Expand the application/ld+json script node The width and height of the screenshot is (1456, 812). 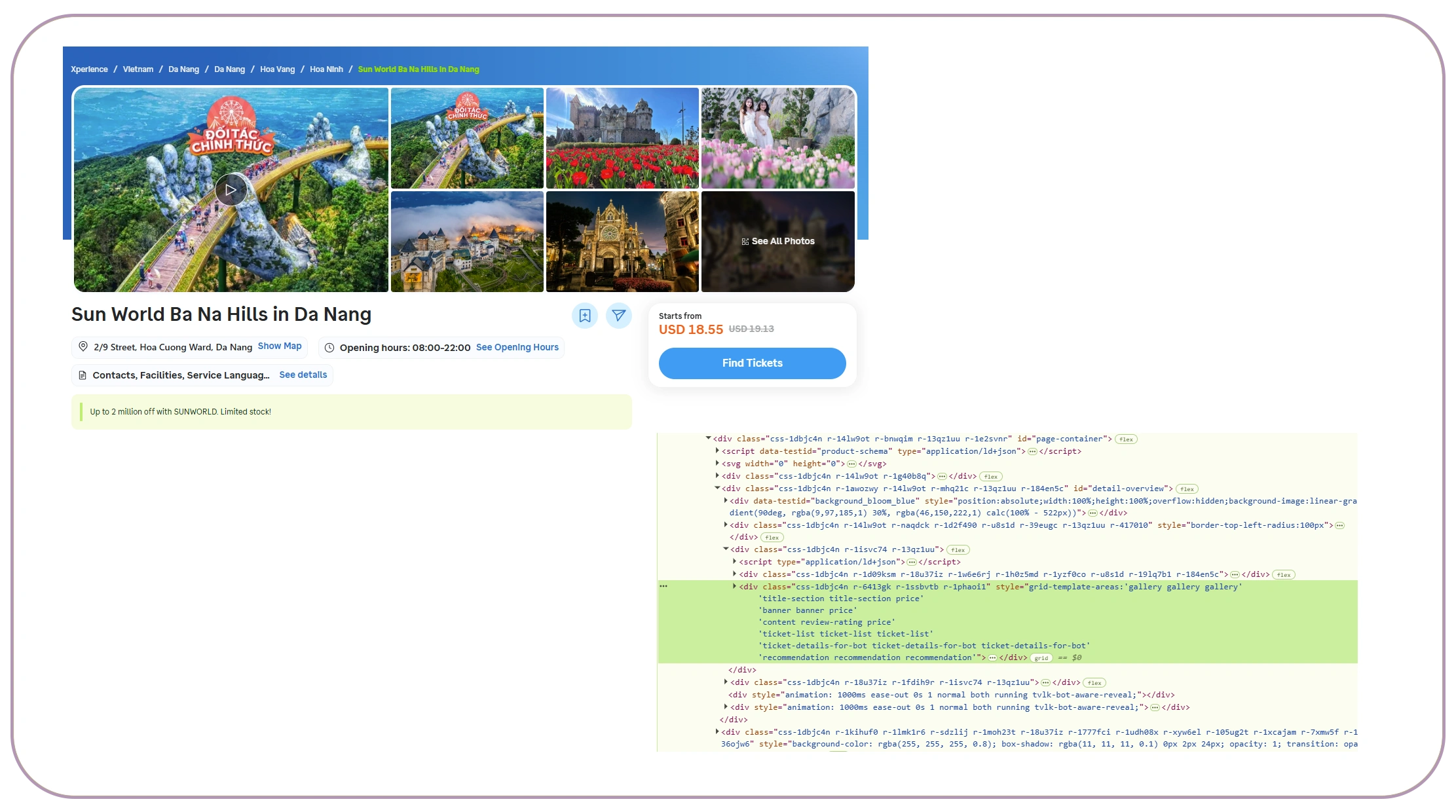pos(734,561)
